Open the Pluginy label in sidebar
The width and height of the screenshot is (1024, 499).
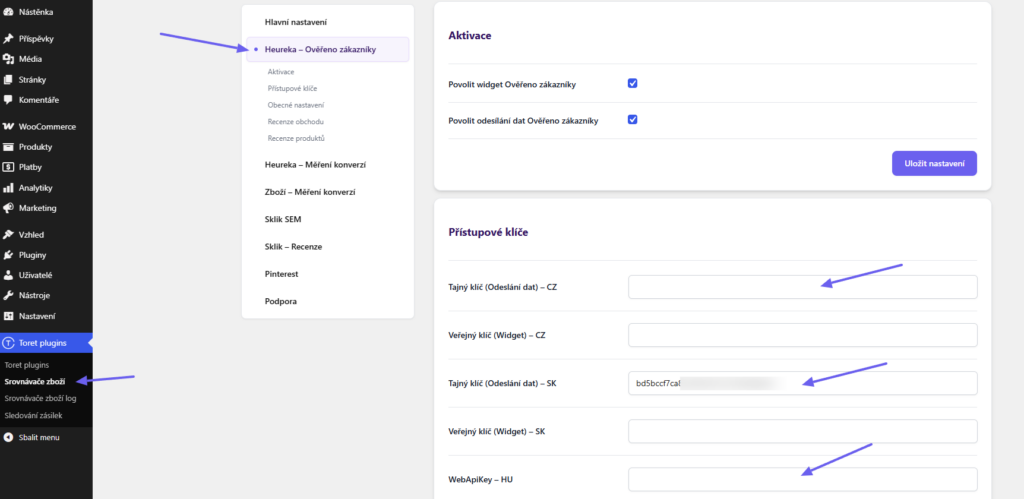(33, 255)
